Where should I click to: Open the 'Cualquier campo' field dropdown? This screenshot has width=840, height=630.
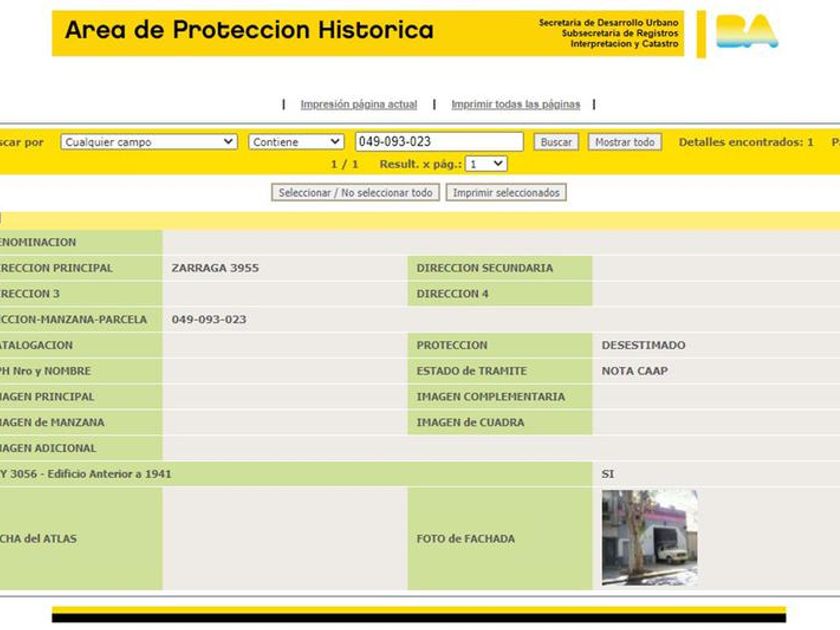[148, 142]
